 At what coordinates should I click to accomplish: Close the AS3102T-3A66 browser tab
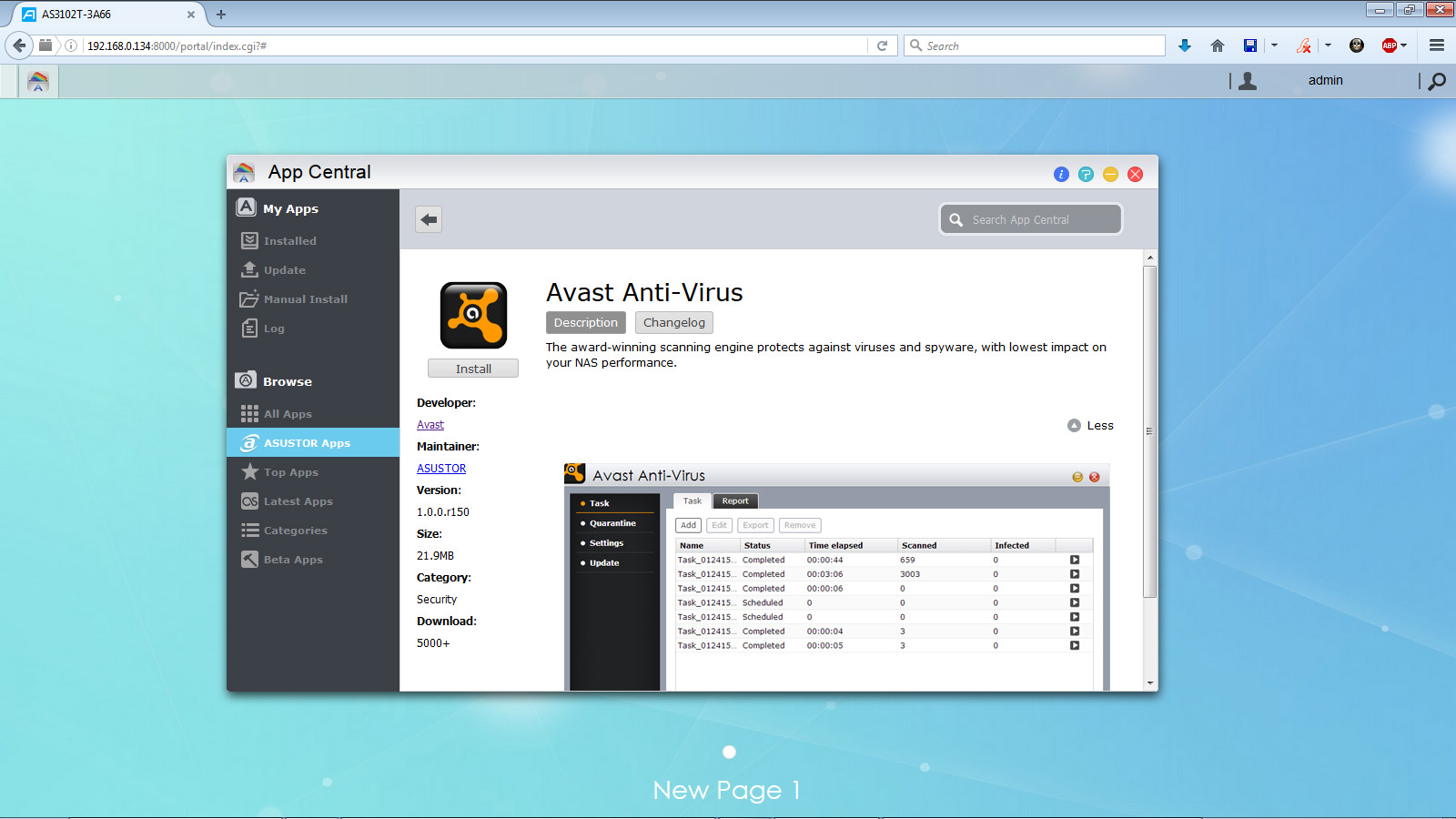point(191,15)
